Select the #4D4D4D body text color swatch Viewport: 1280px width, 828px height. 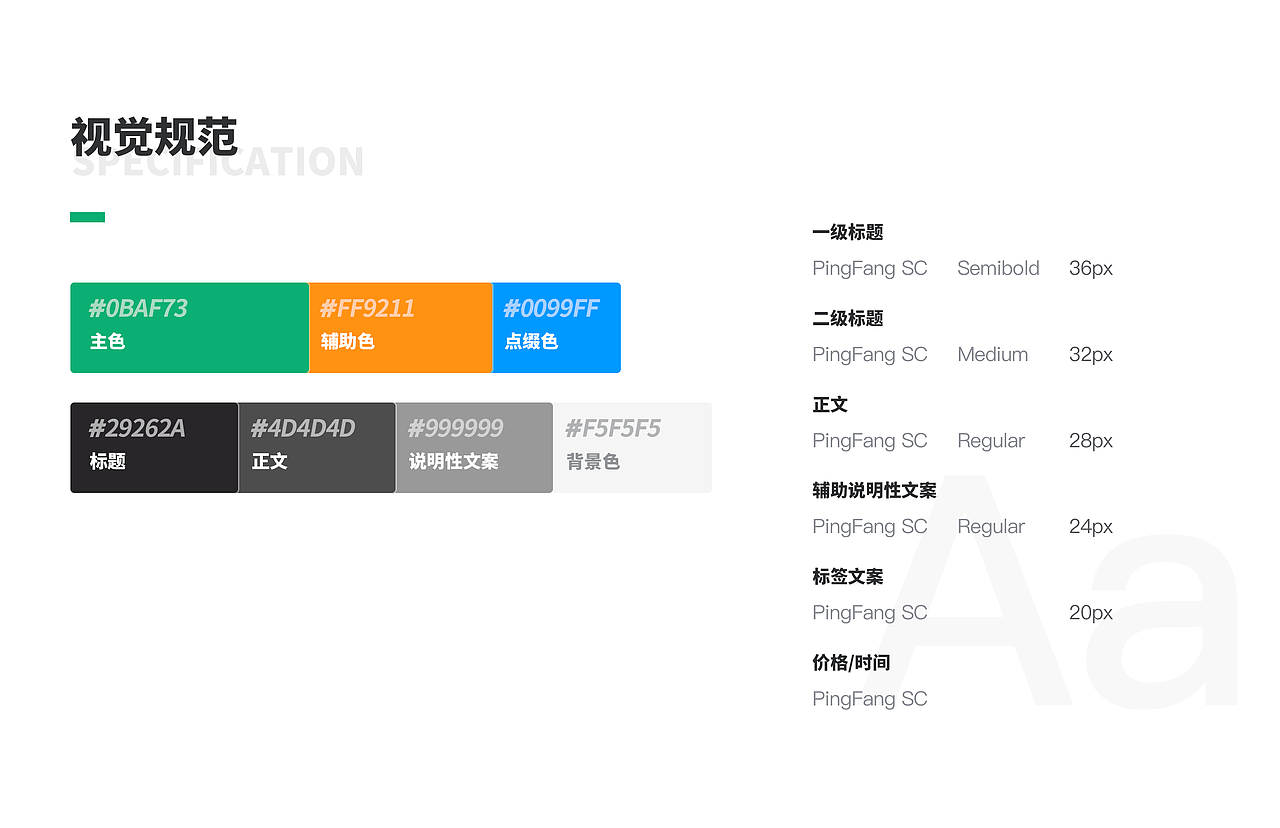(316, 447)
